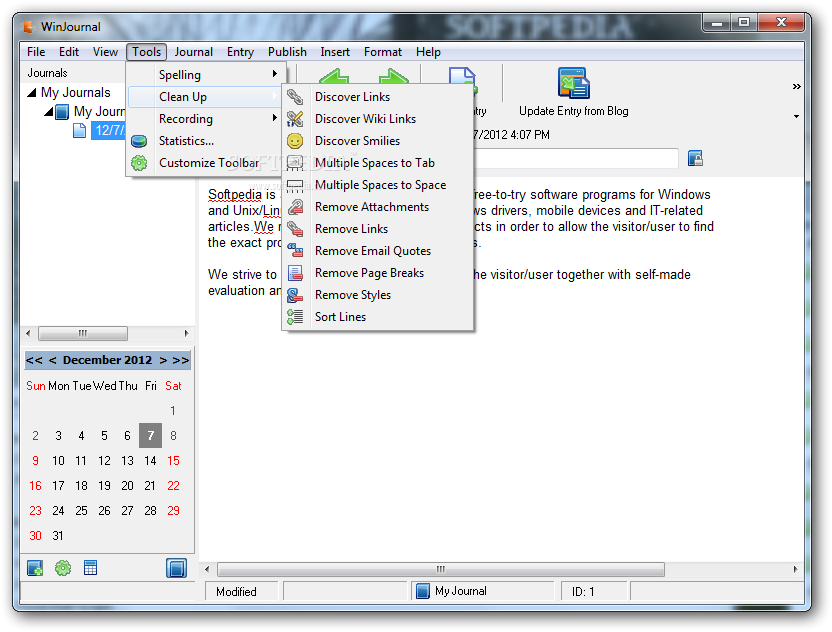Open the Insert menu
The height and width of the screenshot is (632, 832).
[x=335, y=52]
